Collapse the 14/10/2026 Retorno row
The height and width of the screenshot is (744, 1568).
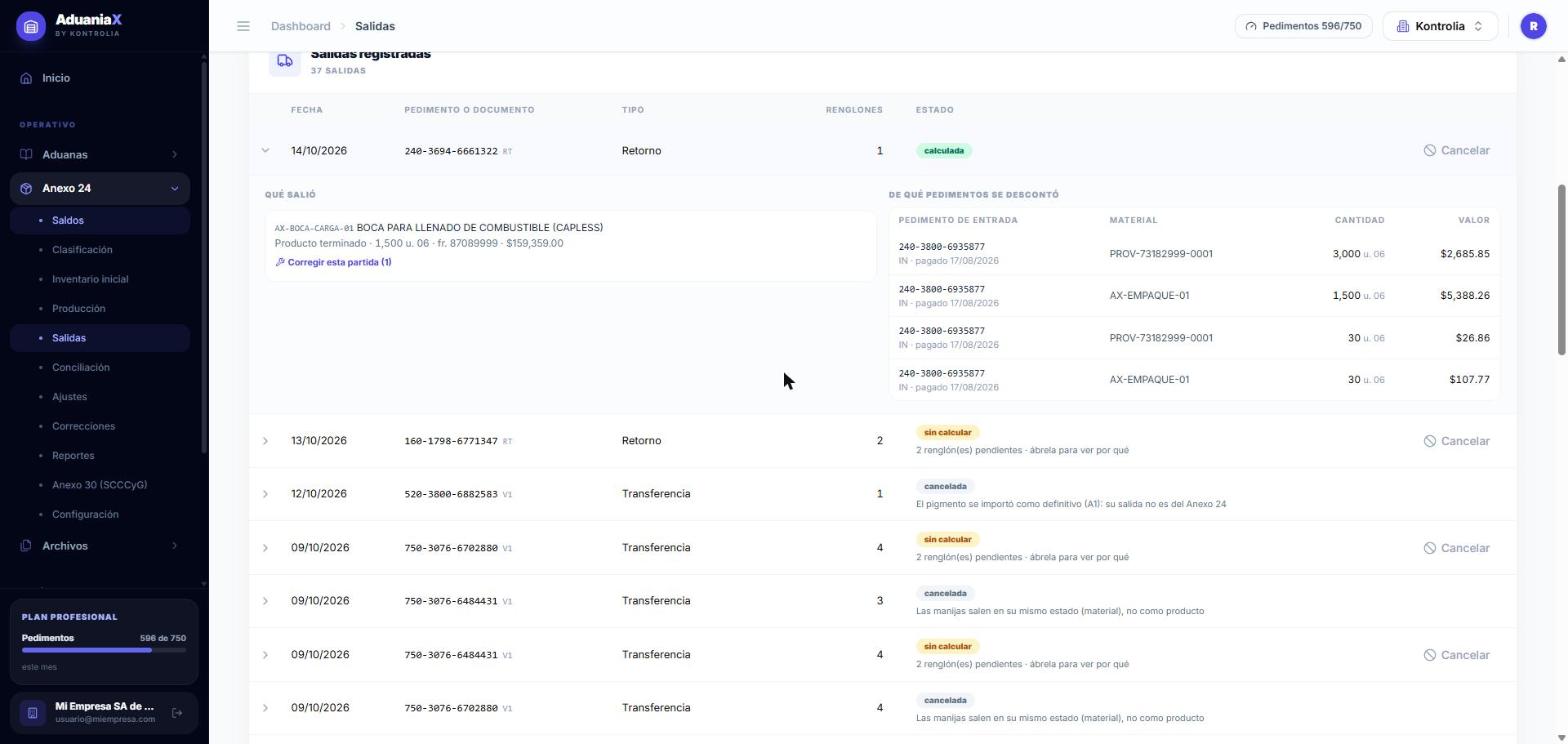click(265, 151)
